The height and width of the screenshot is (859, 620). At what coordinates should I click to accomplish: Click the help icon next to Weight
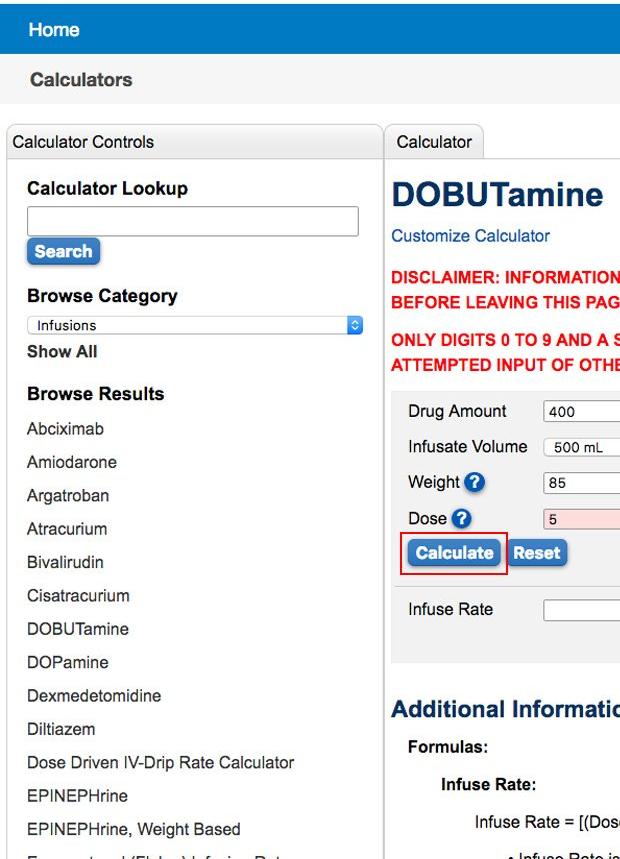click(x=475, y=482)
